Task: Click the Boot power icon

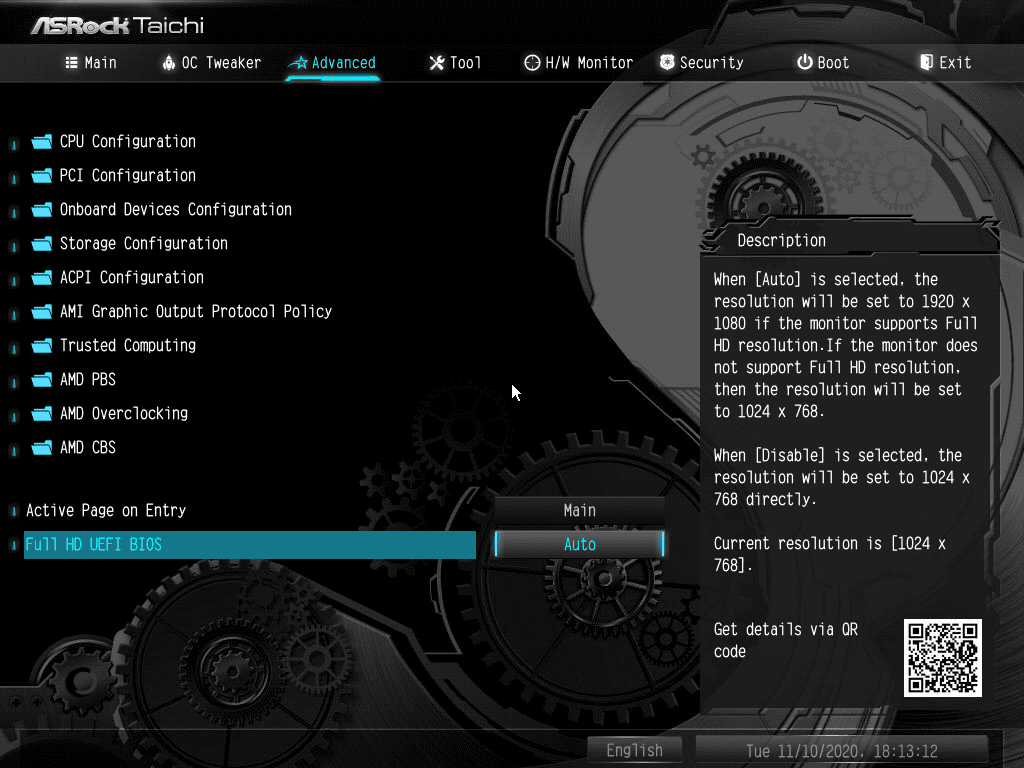Action: click(805, 62)
